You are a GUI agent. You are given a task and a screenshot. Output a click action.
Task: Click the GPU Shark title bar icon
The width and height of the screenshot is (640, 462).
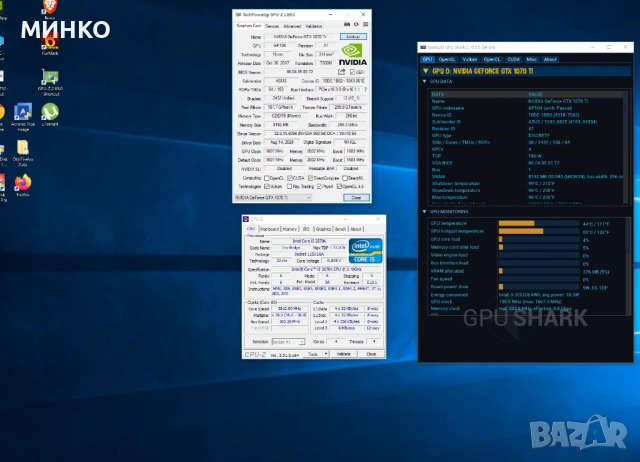[423, 47]
